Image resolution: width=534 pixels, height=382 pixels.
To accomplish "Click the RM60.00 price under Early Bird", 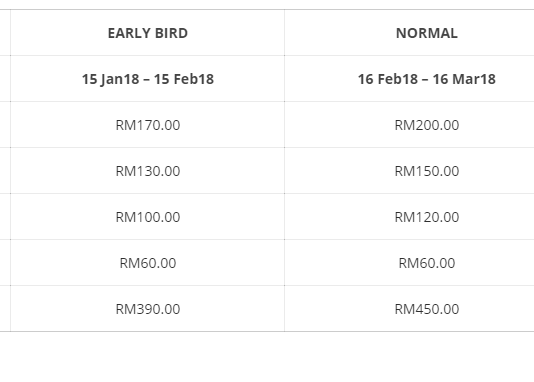I will click(148, 263).
